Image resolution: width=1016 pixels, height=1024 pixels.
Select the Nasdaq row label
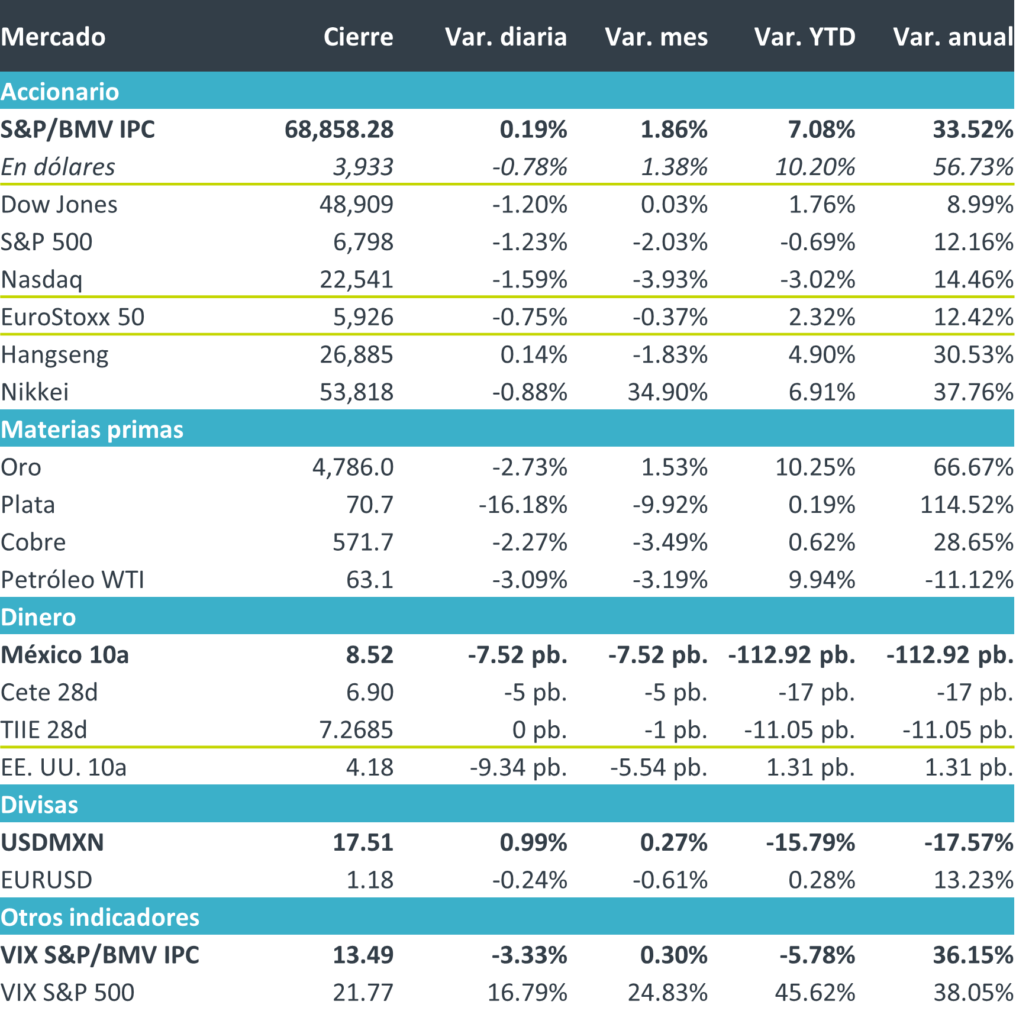click(43, 279)
